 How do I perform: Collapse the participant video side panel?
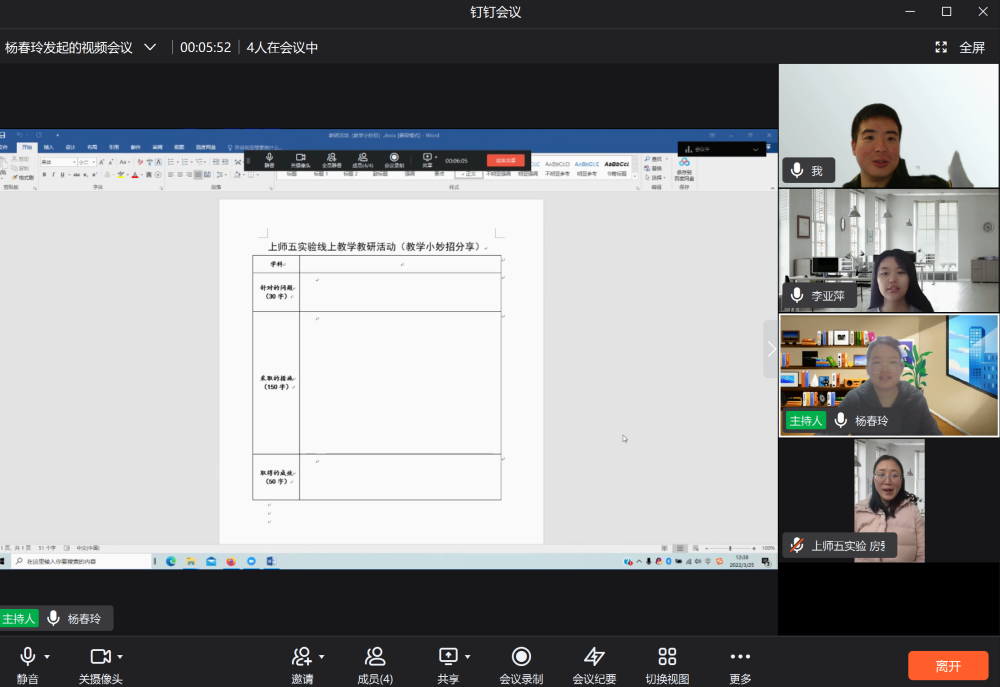pos(771,349)
